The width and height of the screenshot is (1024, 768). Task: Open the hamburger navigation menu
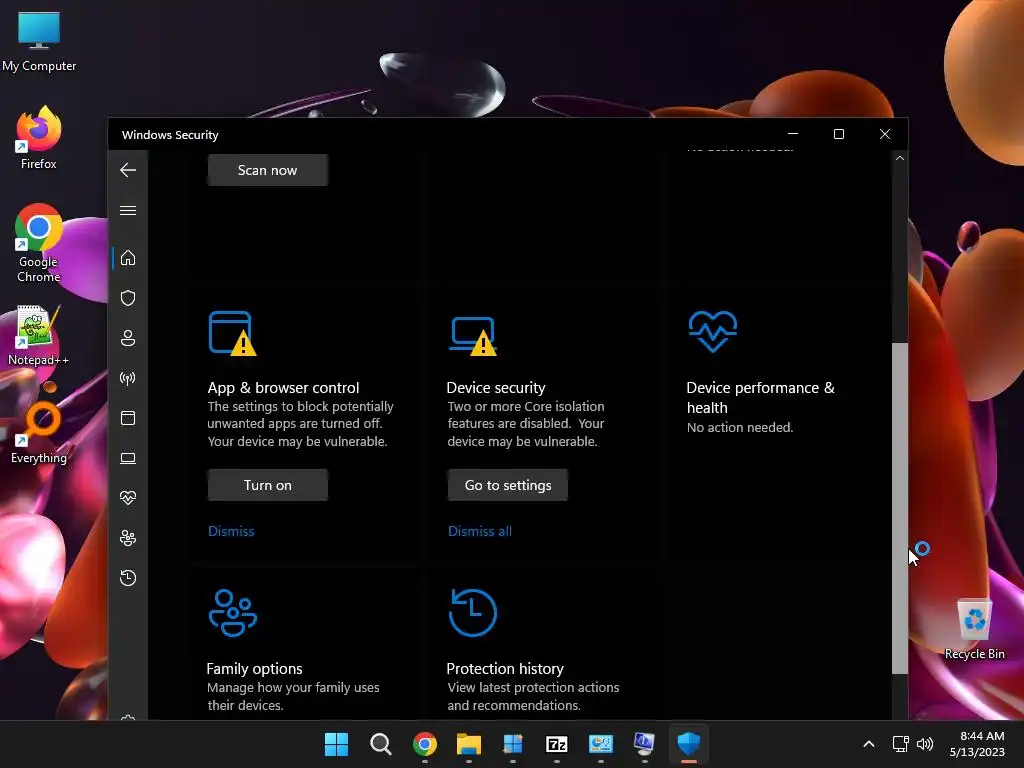[128, 210]
